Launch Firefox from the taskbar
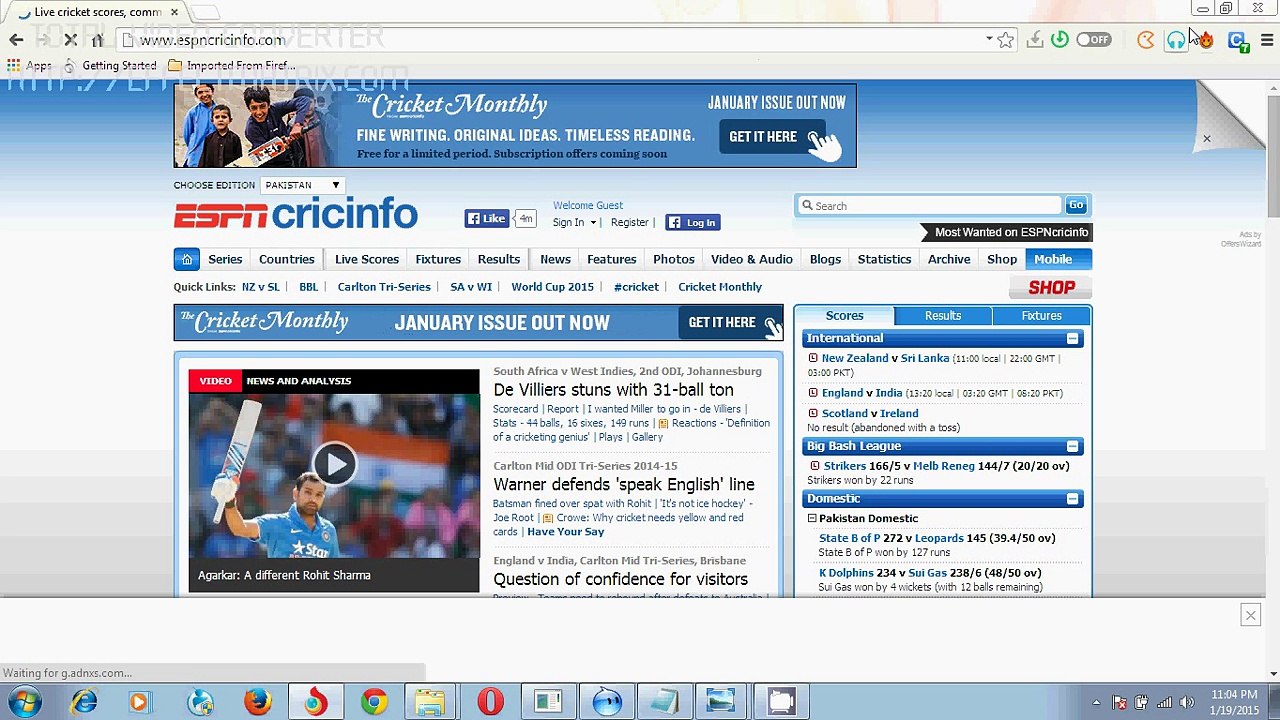This screenshot has width=1280, height=720. 258,702
